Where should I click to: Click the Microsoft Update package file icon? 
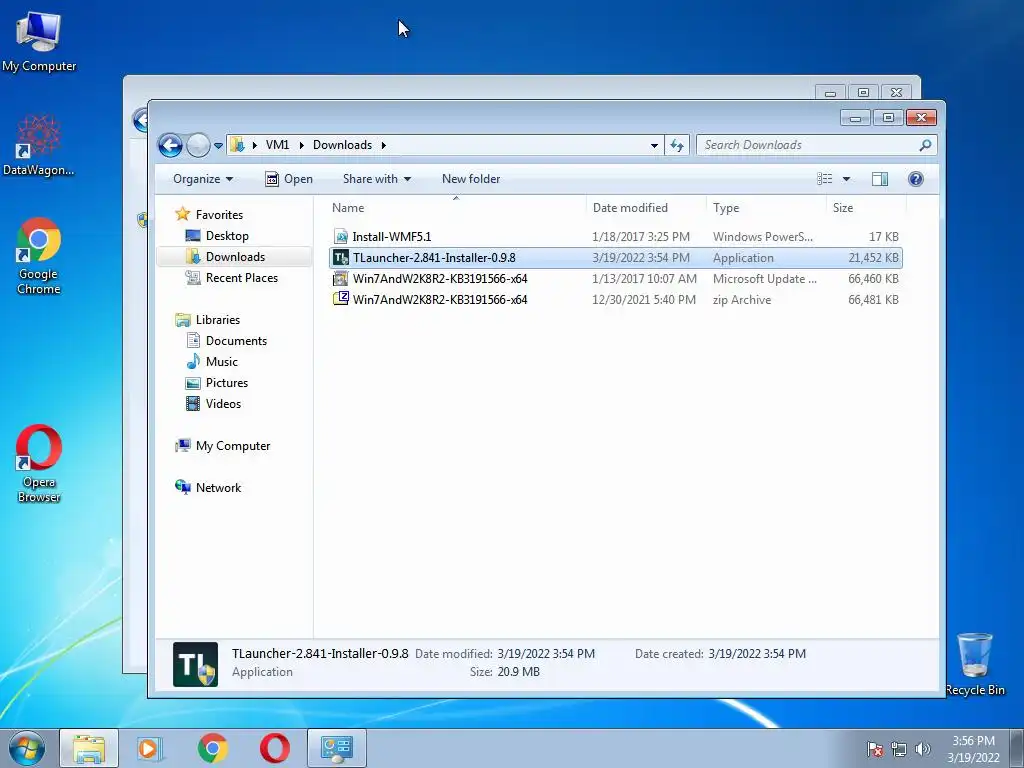click(x=340, y=279)
